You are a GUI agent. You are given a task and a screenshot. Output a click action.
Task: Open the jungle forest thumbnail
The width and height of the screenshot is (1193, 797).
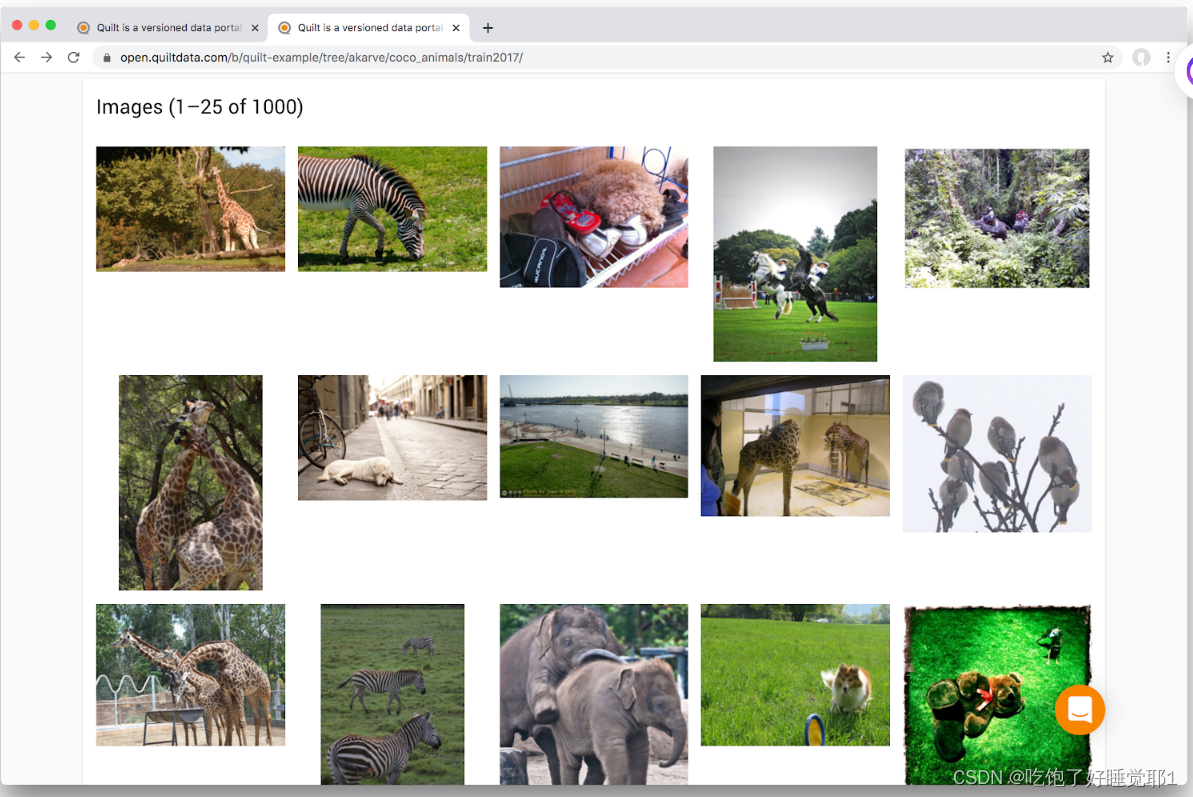997,218
